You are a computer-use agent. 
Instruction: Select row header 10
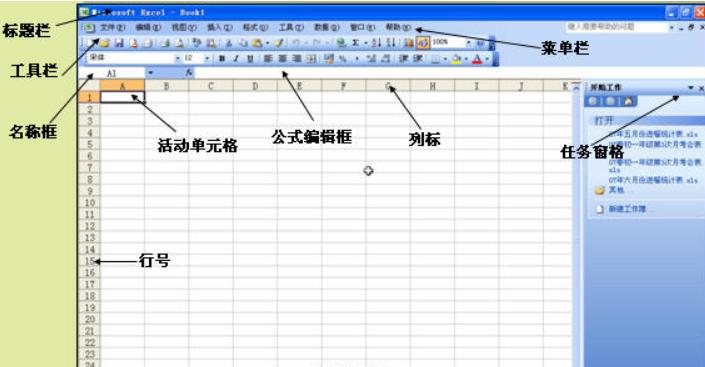click(x=90, y=203)
